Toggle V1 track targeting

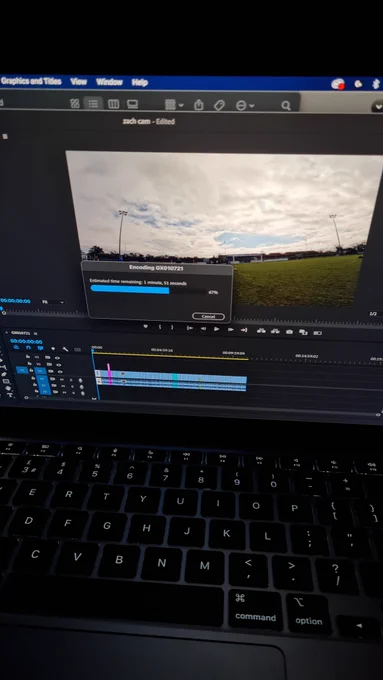coord(40,371)
